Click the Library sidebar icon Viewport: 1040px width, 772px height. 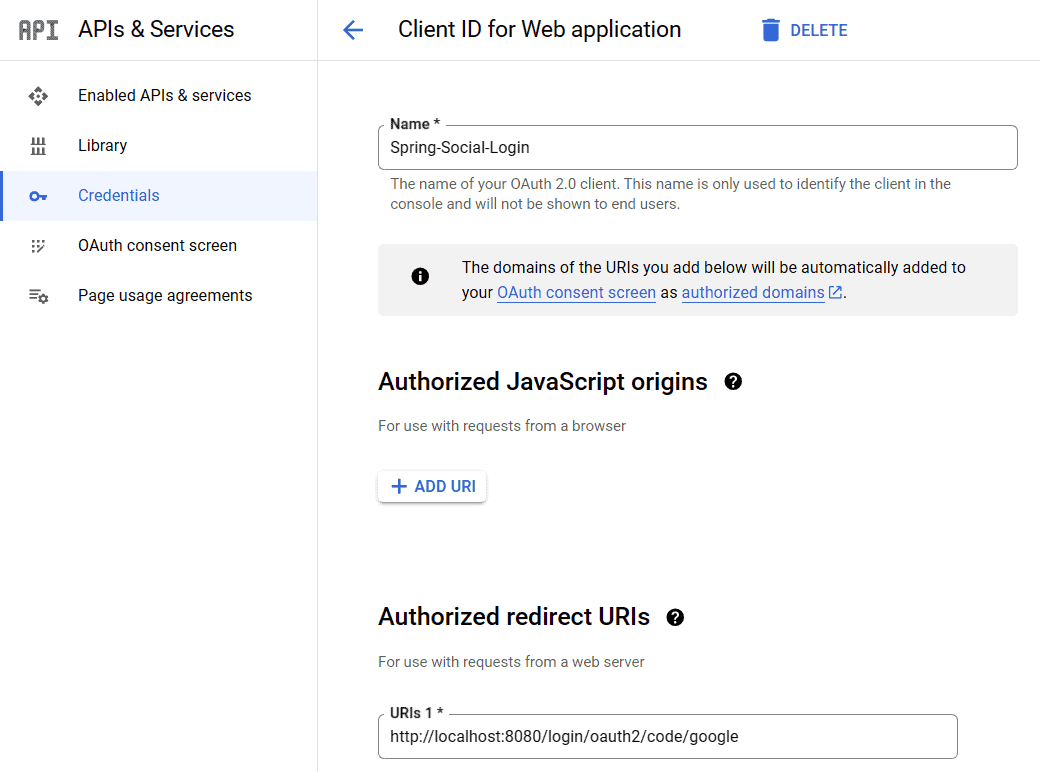[38, 146]
